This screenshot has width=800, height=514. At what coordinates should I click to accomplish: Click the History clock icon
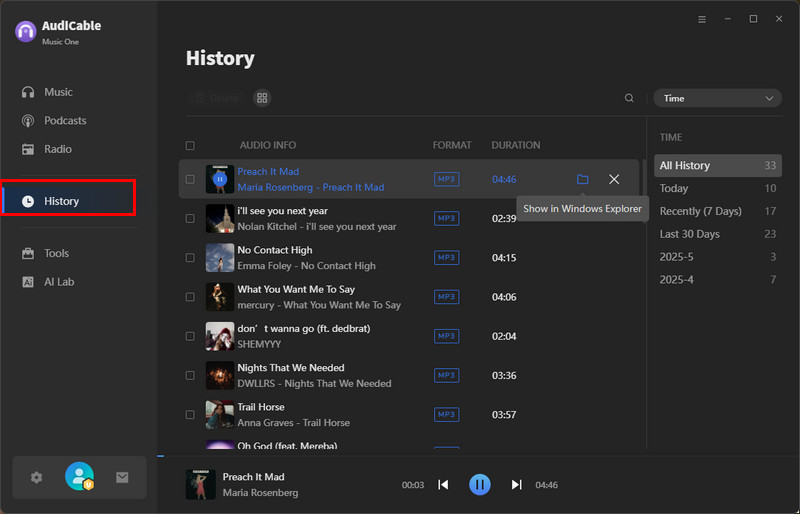(x=28, y=201)
